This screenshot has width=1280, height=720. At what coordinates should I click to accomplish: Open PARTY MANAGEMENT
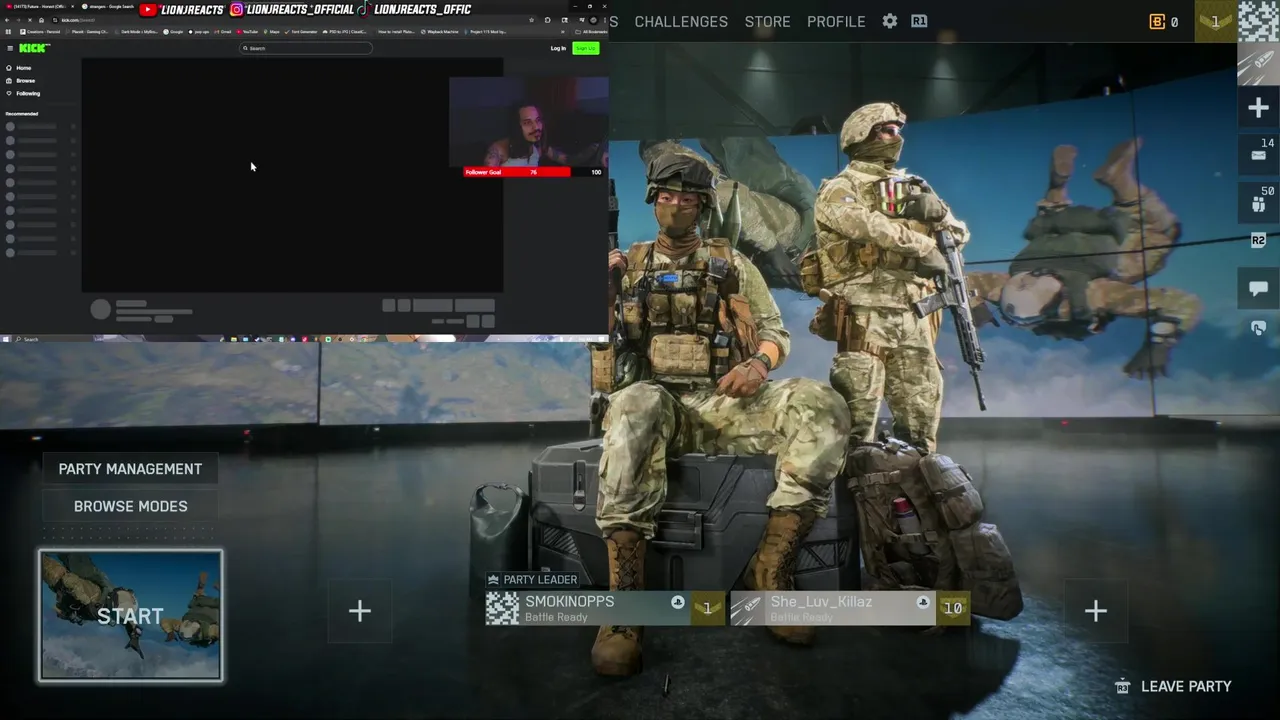click(x=130, y=469)
